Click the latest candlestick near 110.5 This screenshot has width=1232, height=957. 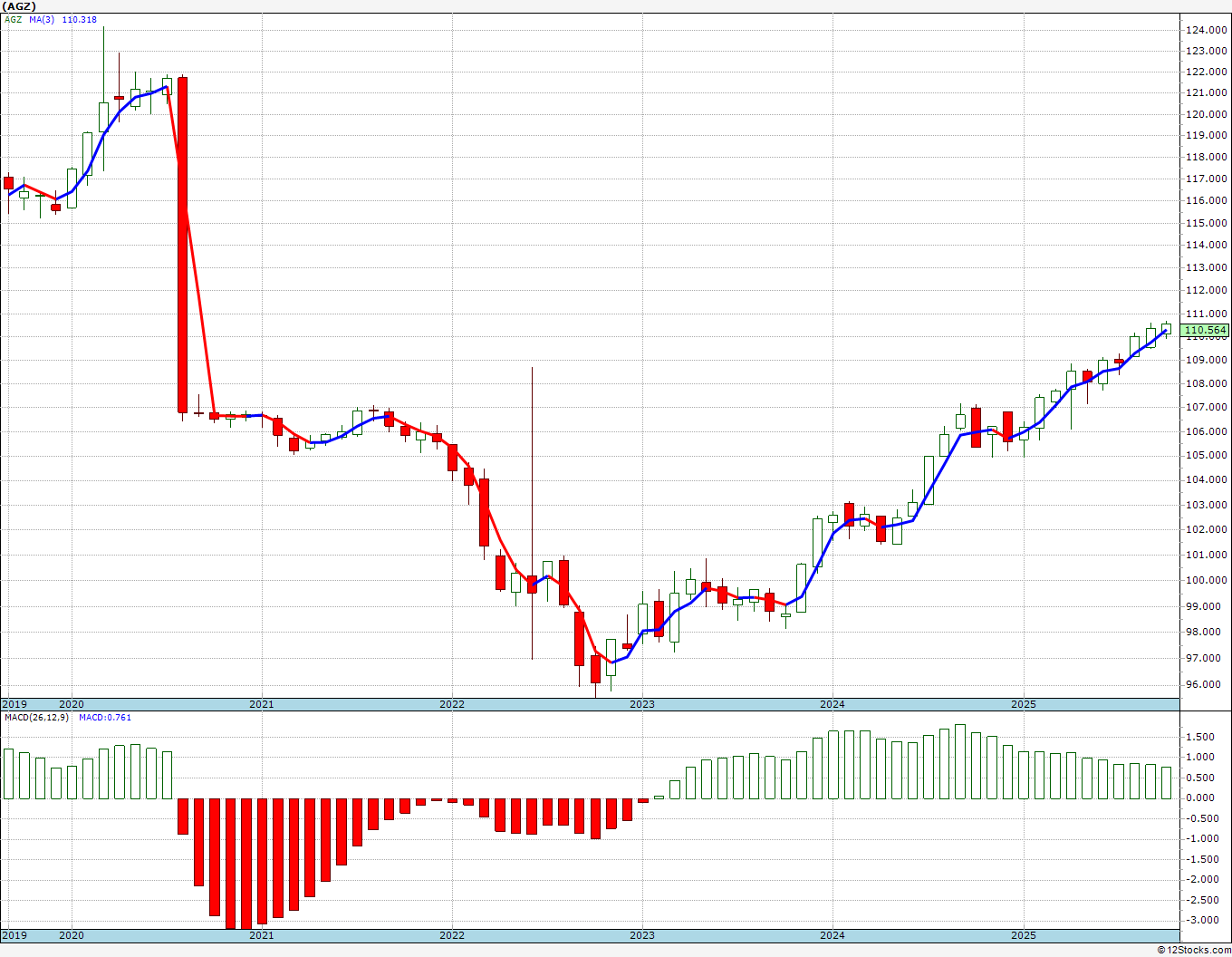click(1167, 329)
